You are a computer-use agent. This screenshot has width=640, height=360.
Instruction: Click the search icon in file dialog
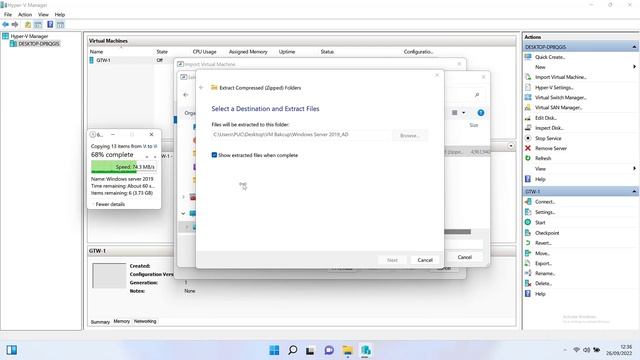(477, 95)
